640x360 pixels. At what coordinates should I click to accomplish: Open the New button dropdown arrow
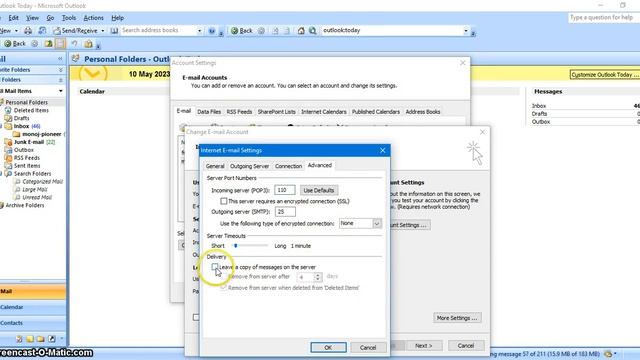click(x=16, y=31)
